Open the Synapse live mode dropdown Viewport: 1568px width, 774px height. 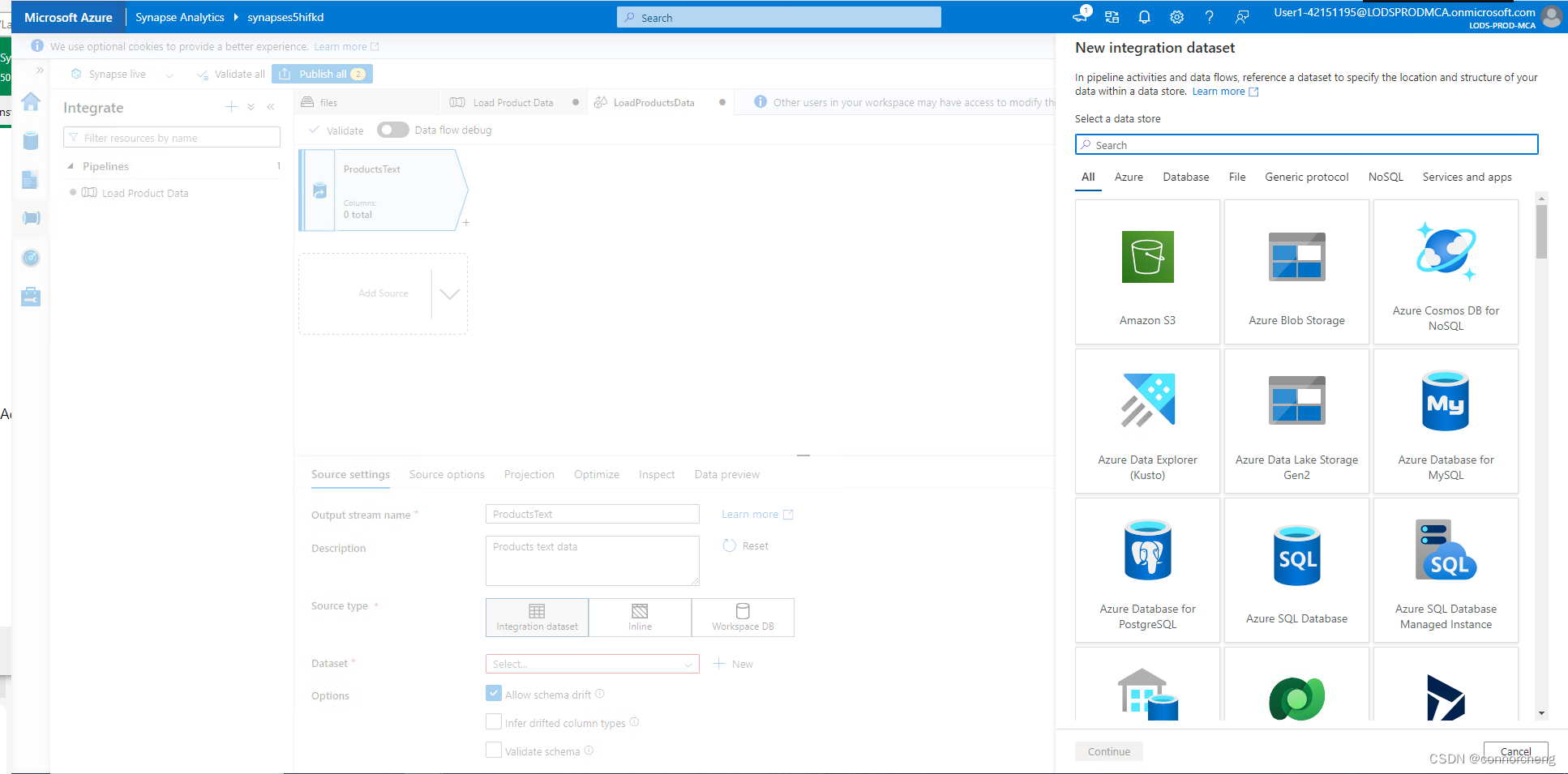pos(169,75)
